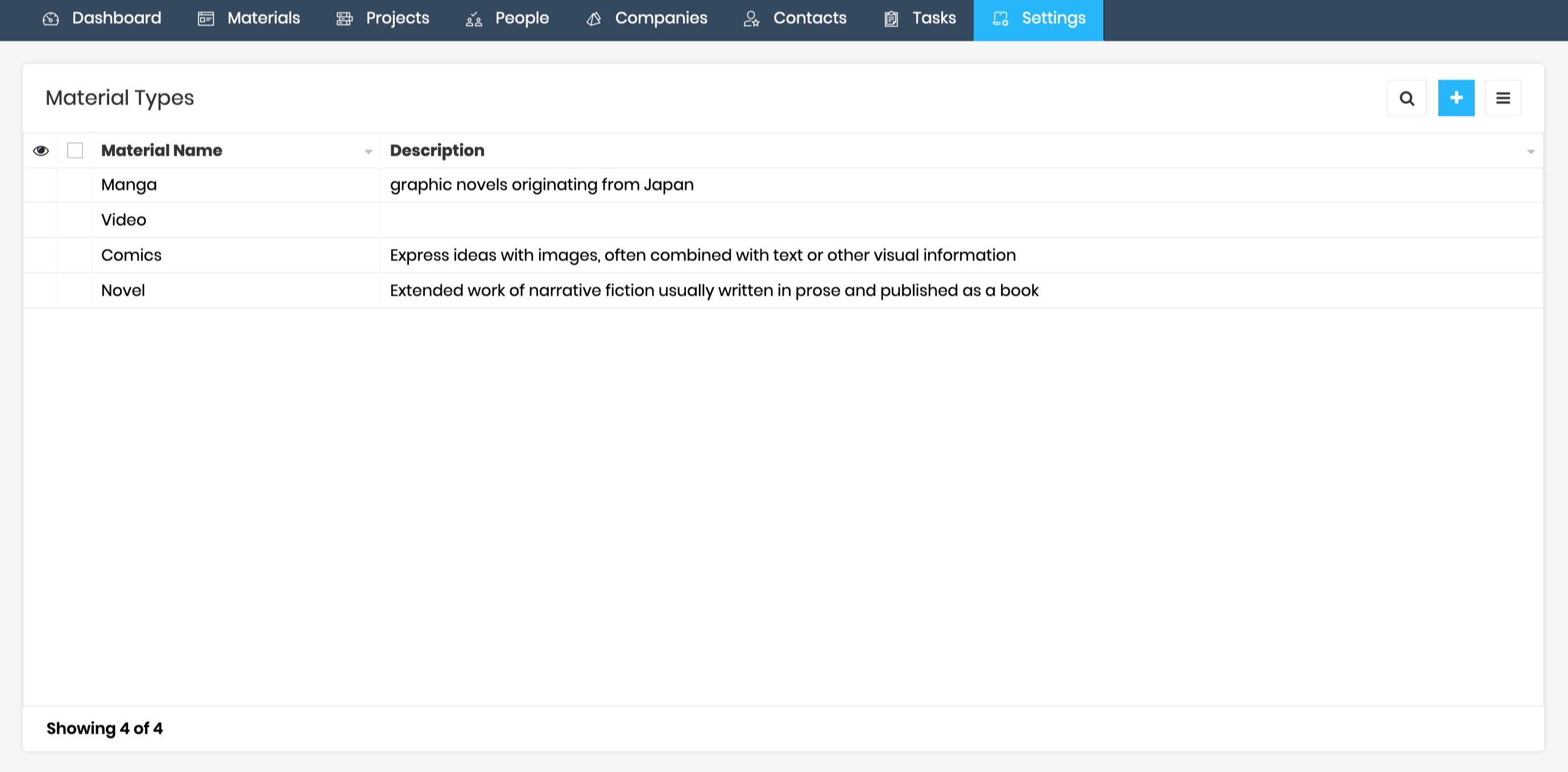This screenshot has width=1568, height=772.
Task: Select the Manga row
Action: coord(783,185)
